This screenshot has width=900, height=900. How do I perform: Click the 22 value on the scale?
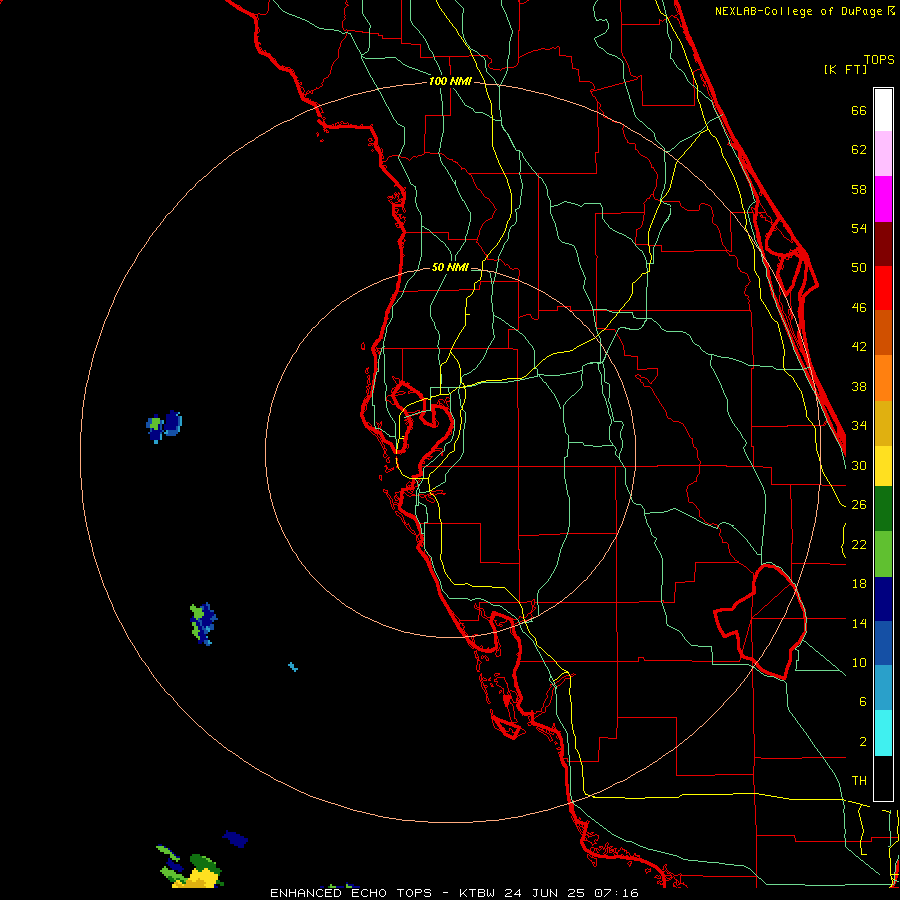click(x=859, y=545)
